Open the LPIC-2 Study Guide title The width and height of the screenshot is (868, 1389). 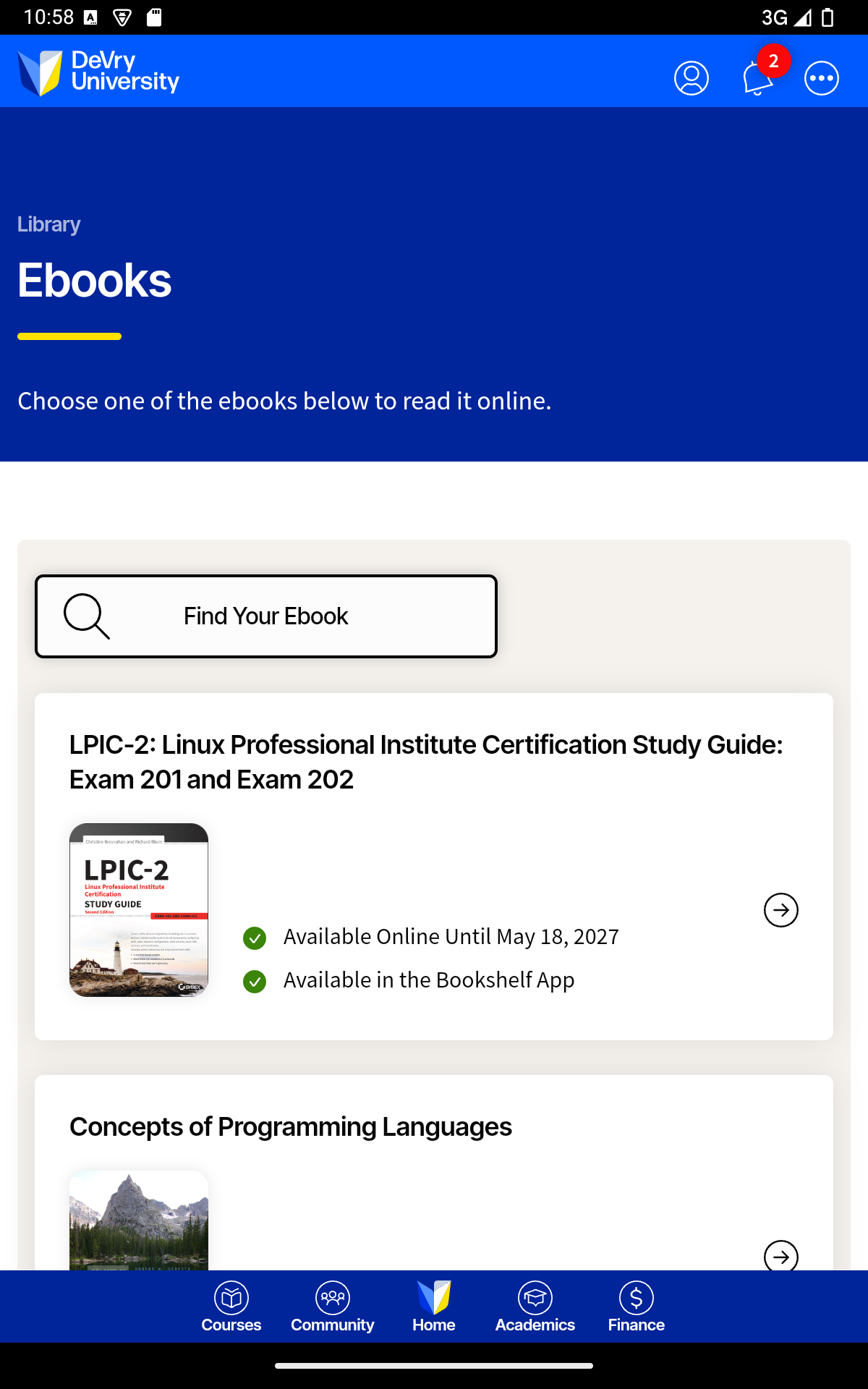[425, 762]
